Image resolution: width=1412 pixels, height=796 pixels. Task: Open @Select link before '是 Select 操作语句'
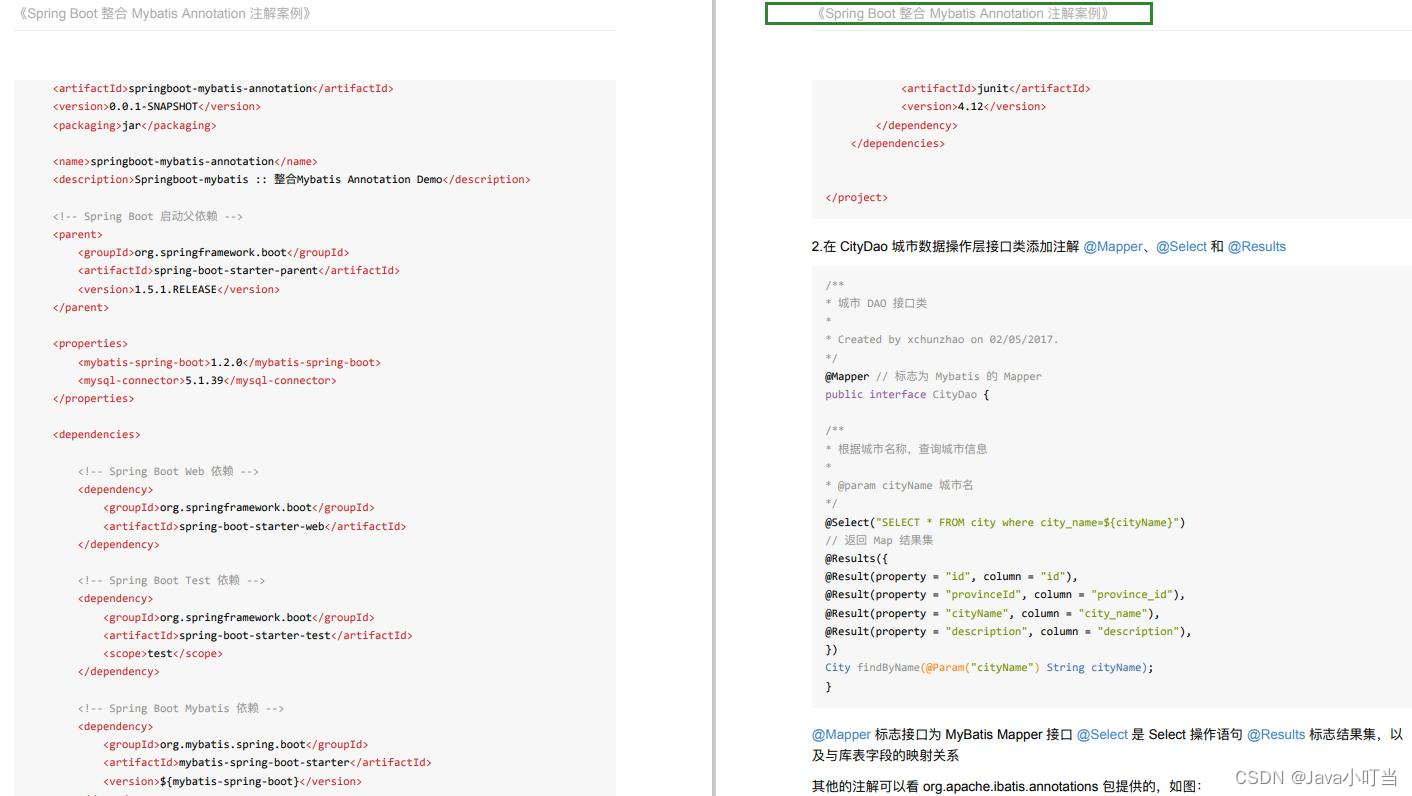pos(1102,734)
